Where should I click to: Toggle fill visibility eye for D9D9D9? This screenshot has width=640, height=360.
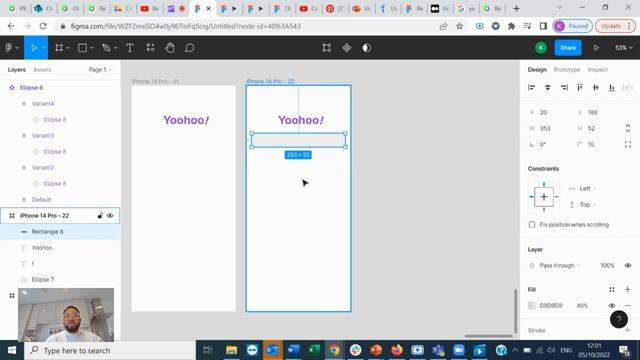[611, 305]
